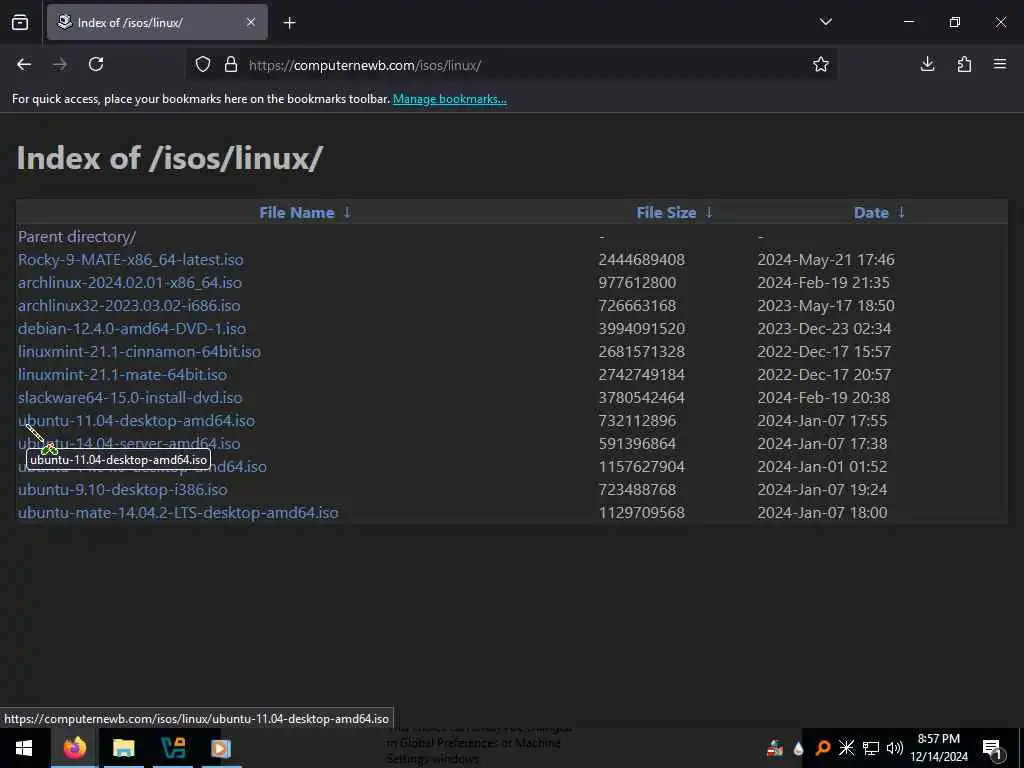The width and height of the screenshot is (1024, 768).
Task: List all tabs with the chevron button
Action: (x=825, y=22)
